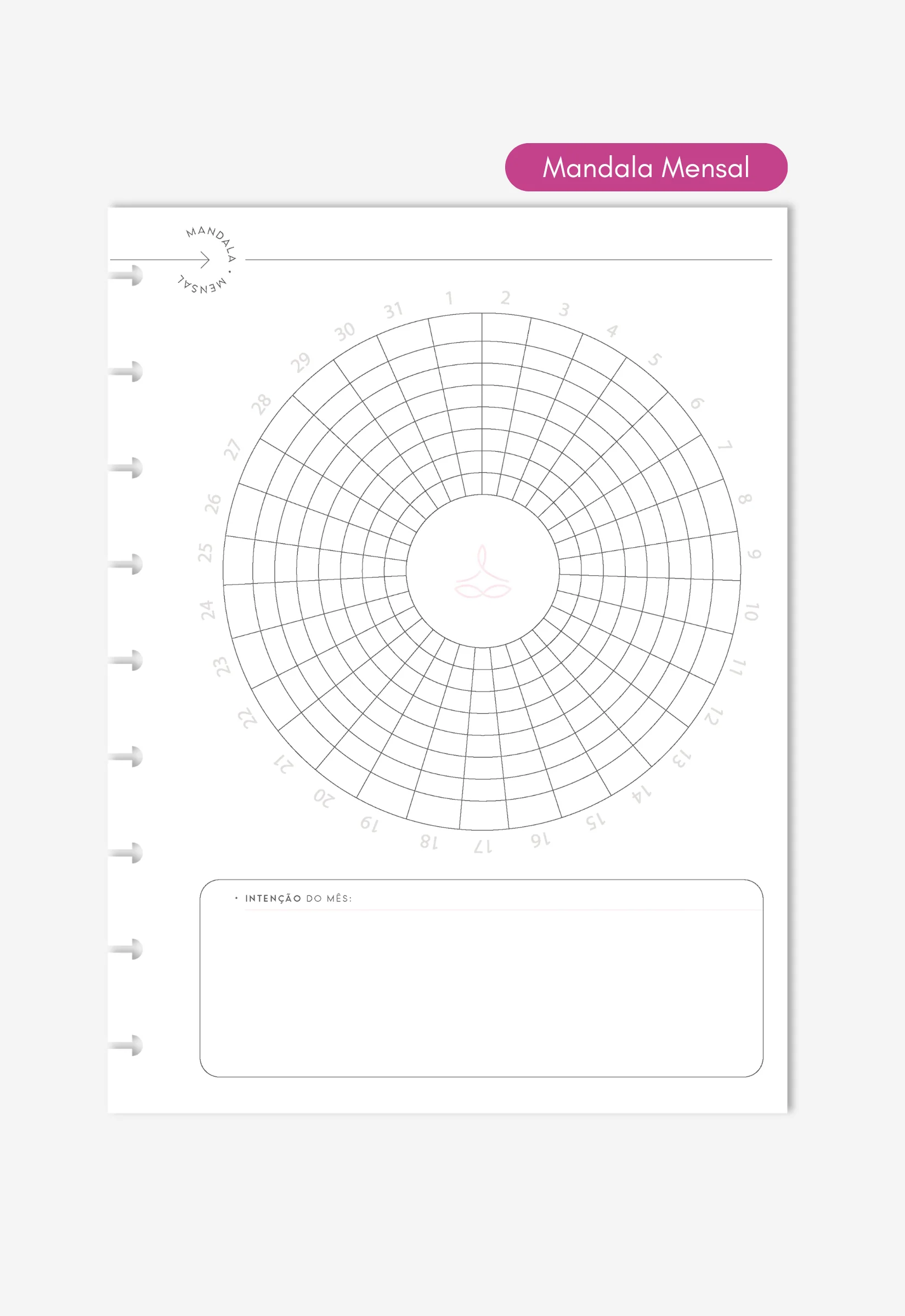Click the Mandala Mensal pink label
The width and height of the screenshot is (905, 1316).
646,167
